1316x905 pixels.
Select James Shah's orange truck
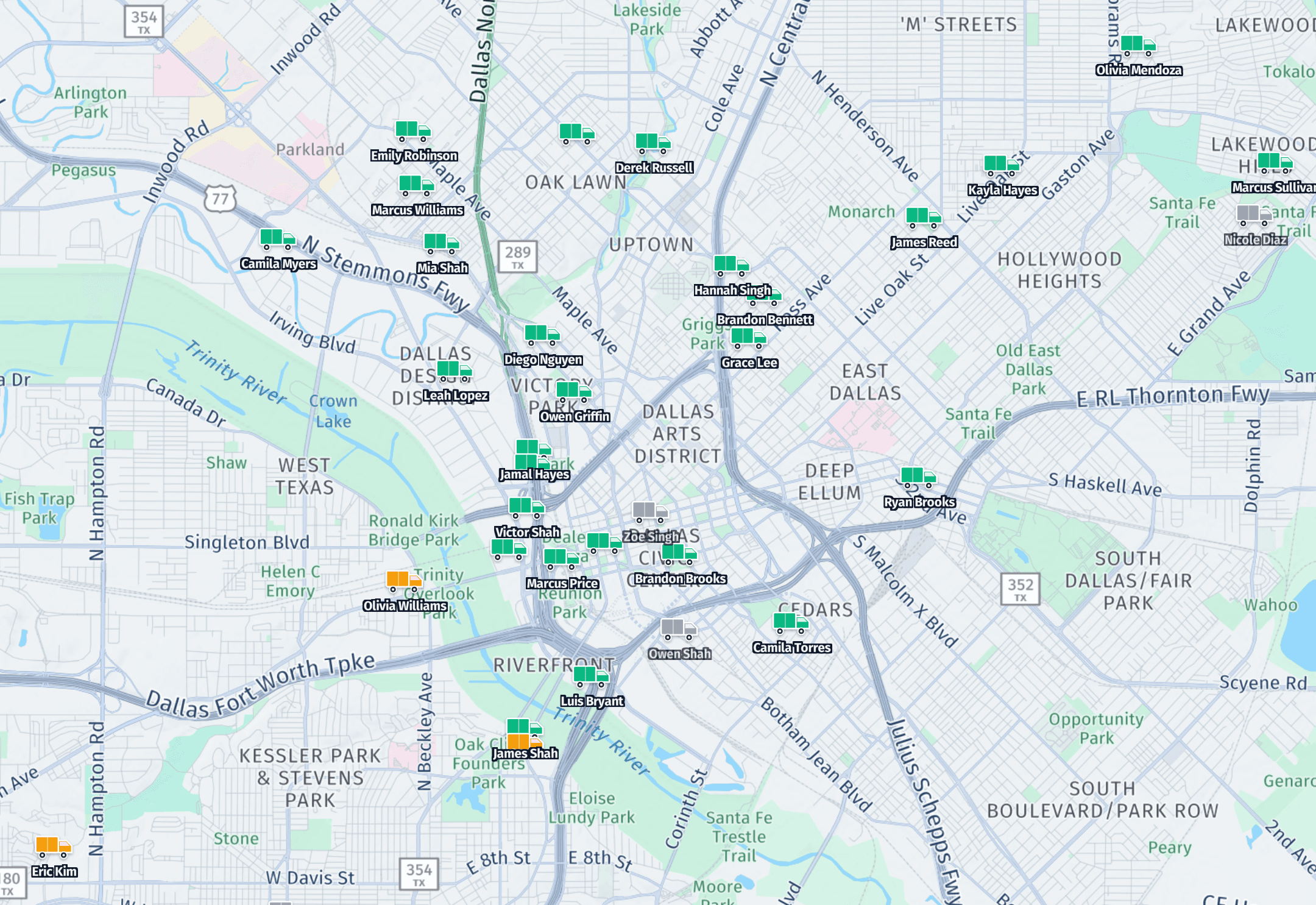[525, 741]
